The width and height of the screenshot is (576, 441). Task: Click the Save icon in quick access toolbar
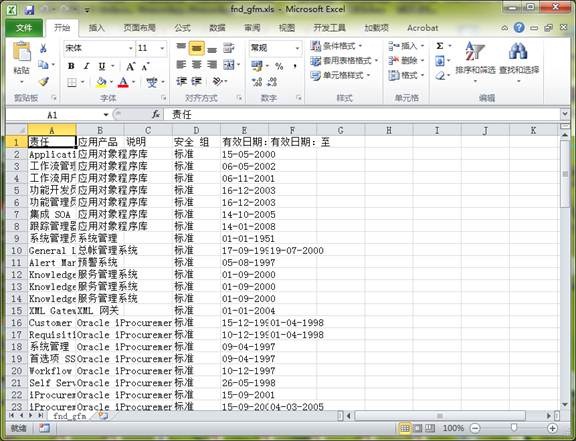pos(29,10)
